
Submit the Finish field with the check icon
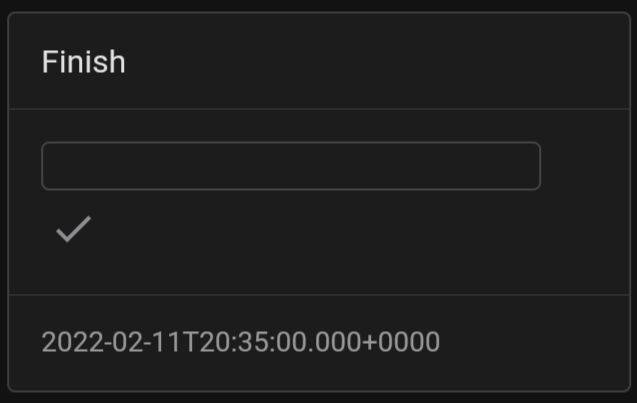tap(73, 230)
